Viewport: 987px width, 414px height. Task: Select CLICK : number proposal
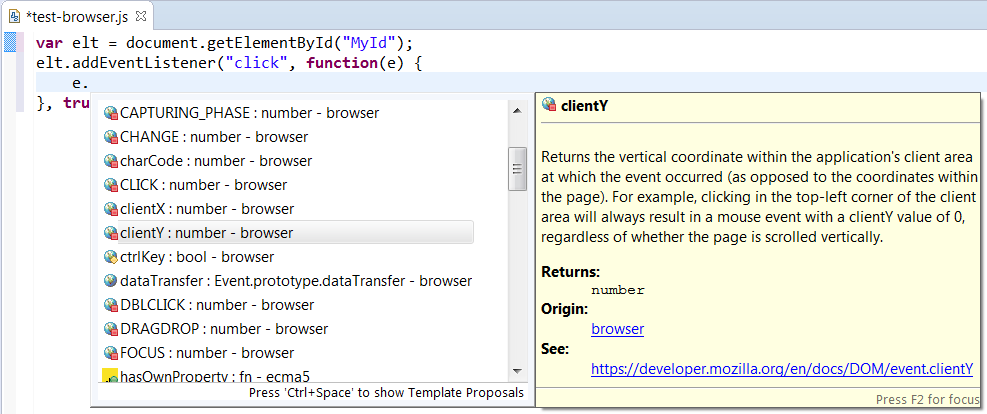203,185
